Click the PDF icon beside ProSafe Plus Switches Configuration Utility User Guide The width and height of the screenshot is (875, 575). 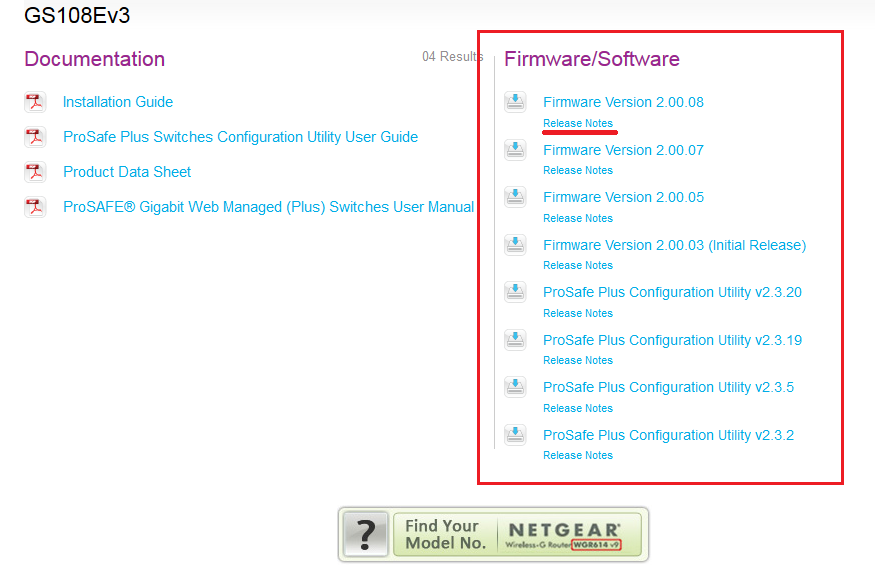click(x=35, y=137)
